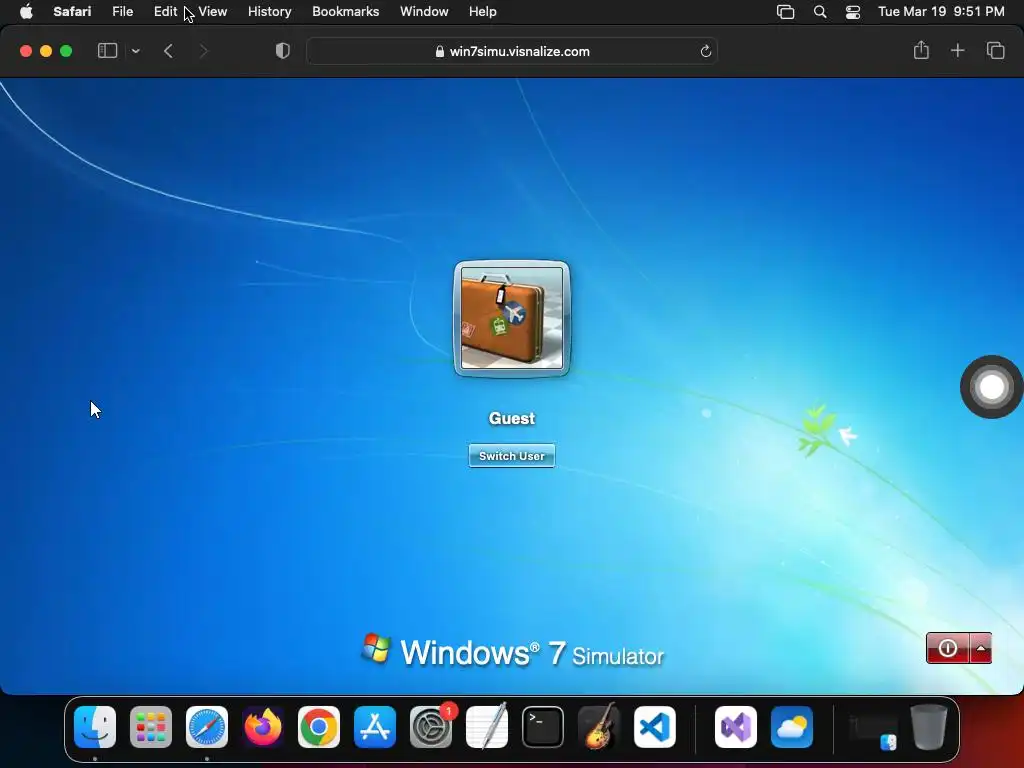Open the sidebar tab group dropdown chevron
1024x768 pixels.
135,51
